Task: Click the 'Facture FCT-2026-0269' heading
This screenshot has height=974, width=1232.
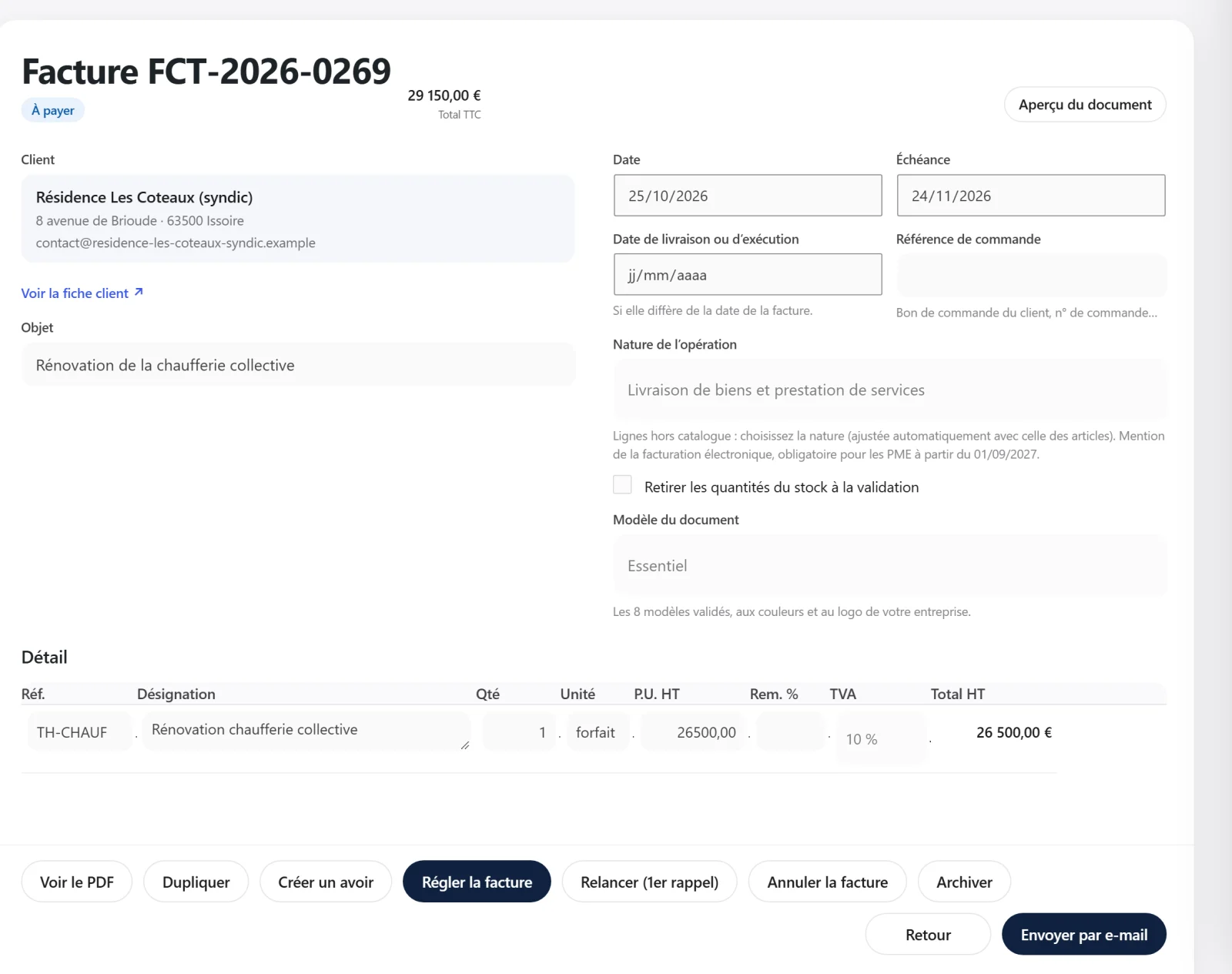Action: (x=206, y=72)
